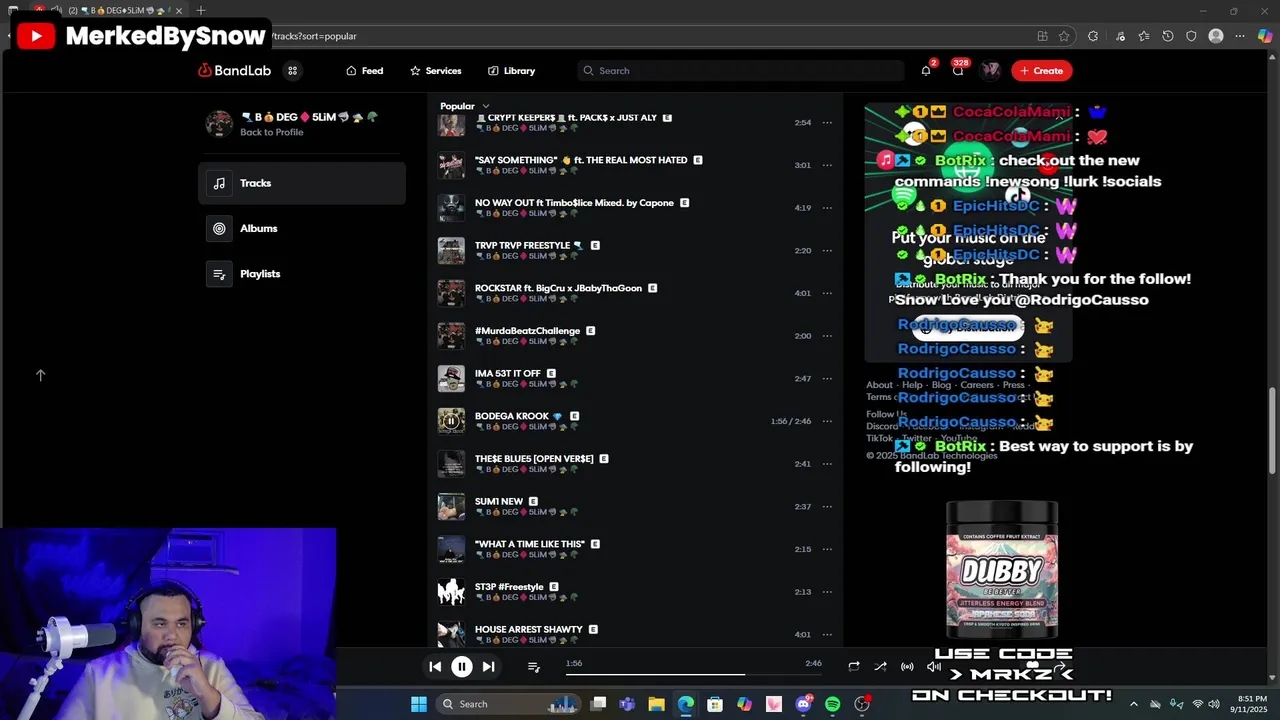Skip to the next track in player

pos(488,666)
